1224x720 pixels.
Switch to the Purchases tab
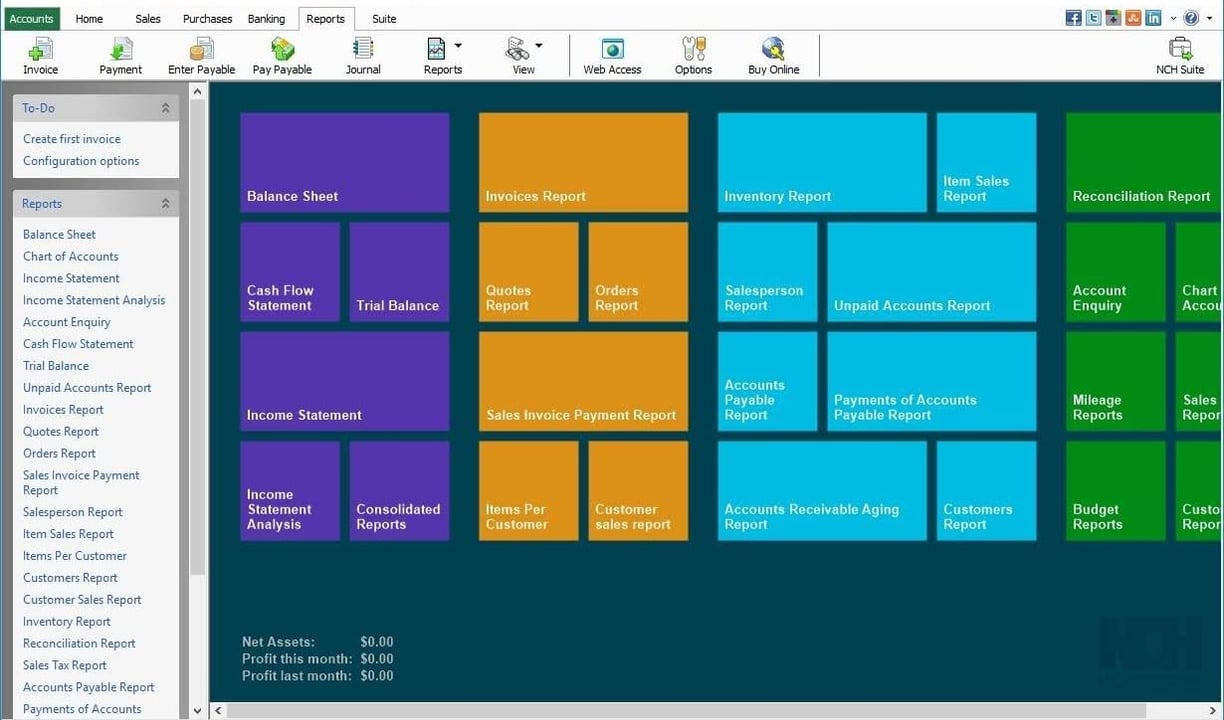tap(207, 19)
